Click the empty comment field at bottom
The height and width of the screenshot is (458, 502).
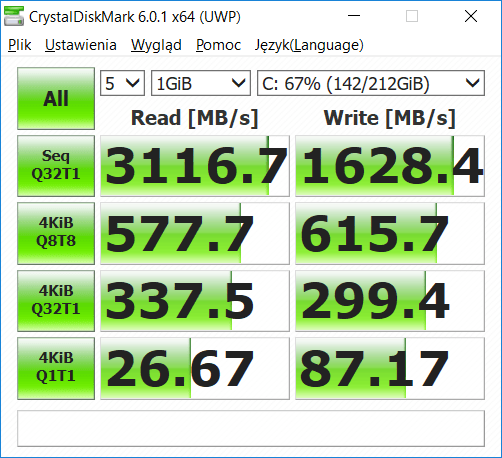point(251,428)
